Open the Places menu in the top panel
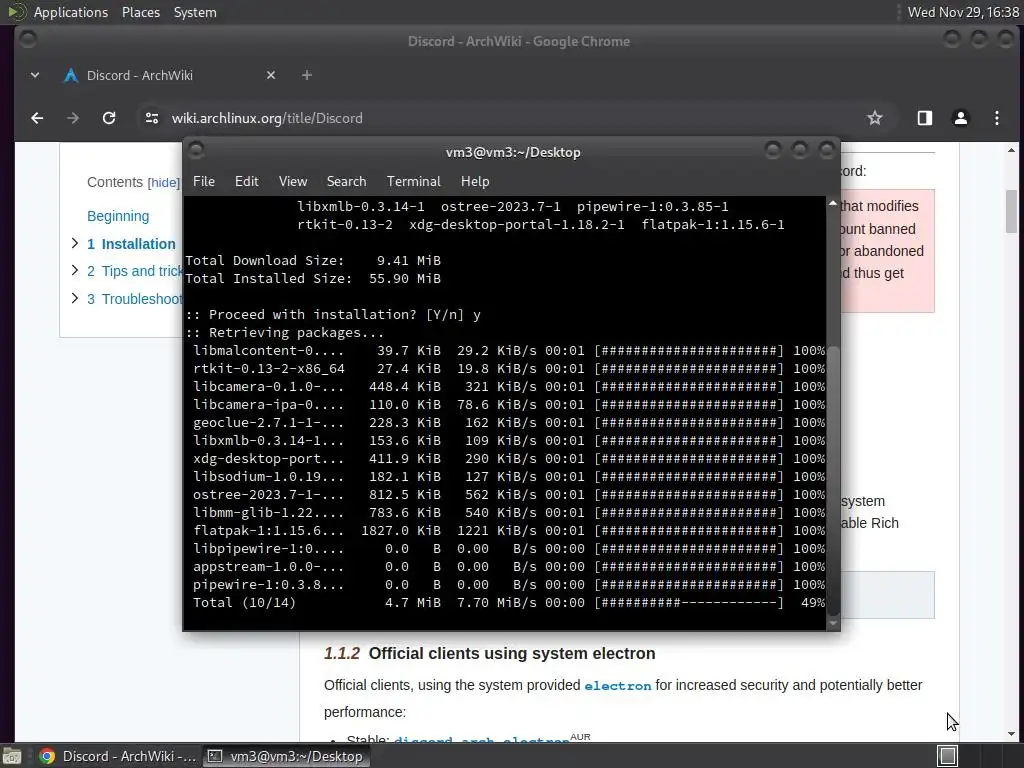1024x768 pixels. [x=140, y=12]
